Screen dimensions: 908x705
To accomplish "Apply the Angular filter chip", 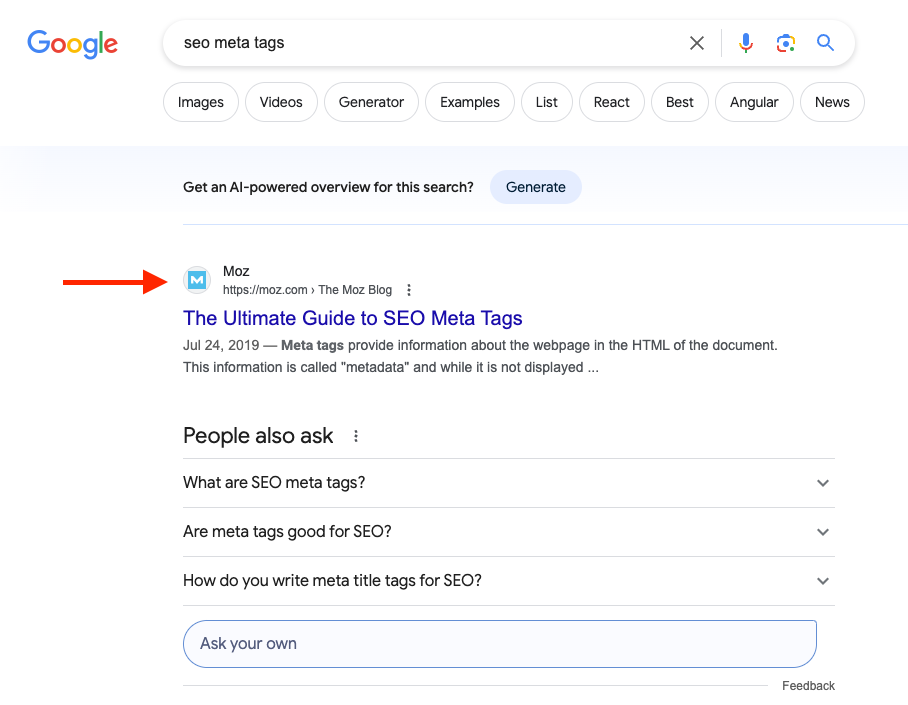I will click(754, 102).
